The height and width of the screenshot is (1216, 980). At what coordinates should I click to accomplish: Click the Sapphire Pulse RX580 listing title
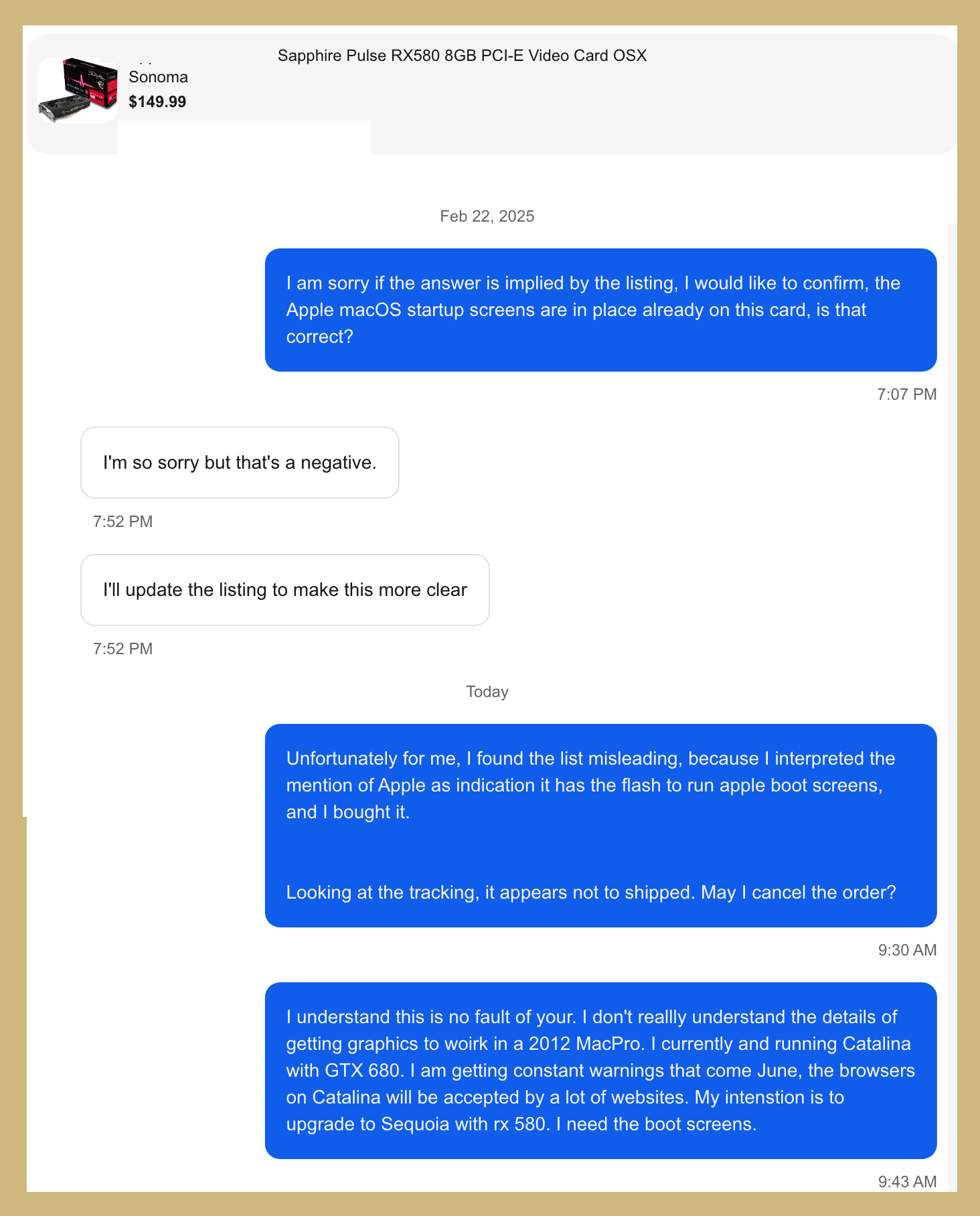point(462,56)
